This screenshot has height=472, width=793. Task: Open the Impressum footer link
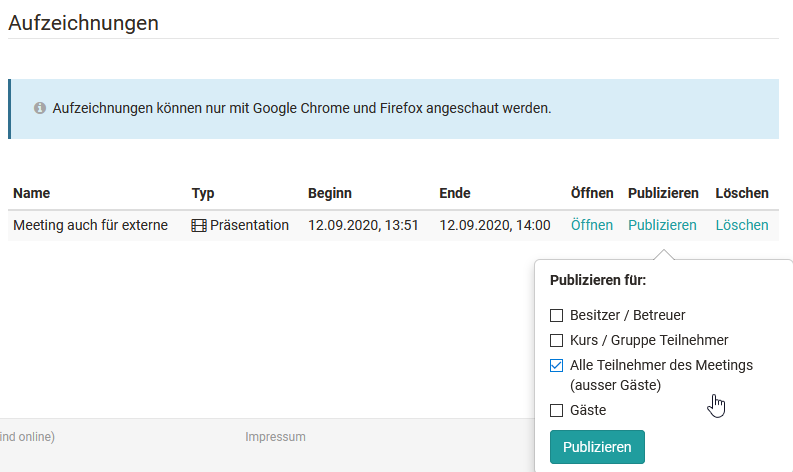click(x=275, y=437)
